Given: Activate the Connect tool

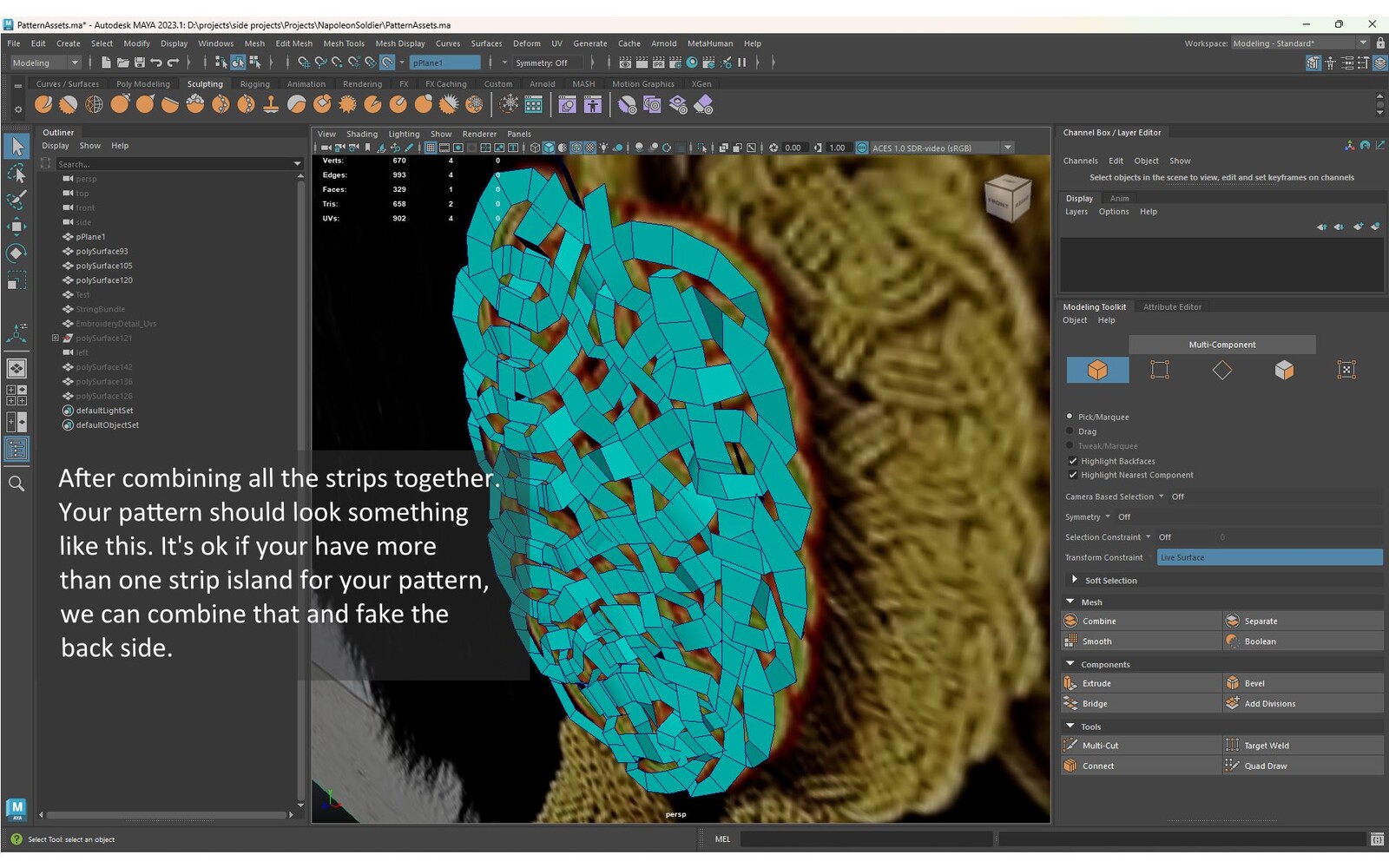Looking at the screenshot, I should (1141, 766).
